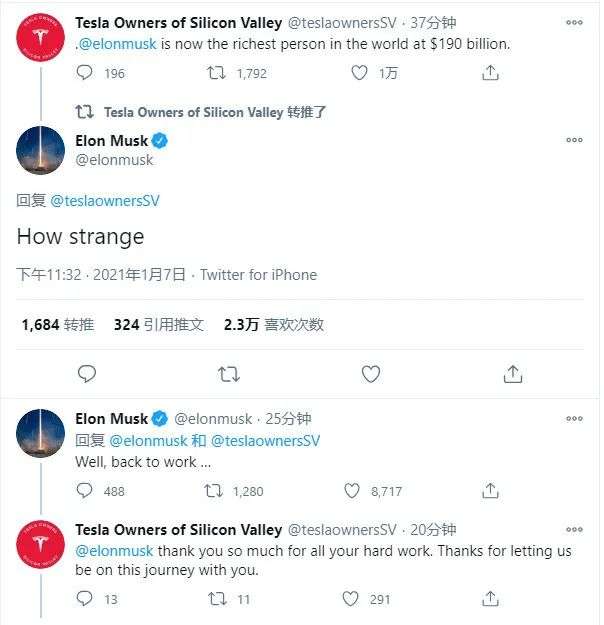The height and width of the screenshot is (625, 604).
Task: Open Elon Musk's rocket profile picture
Action: [41, 149]
